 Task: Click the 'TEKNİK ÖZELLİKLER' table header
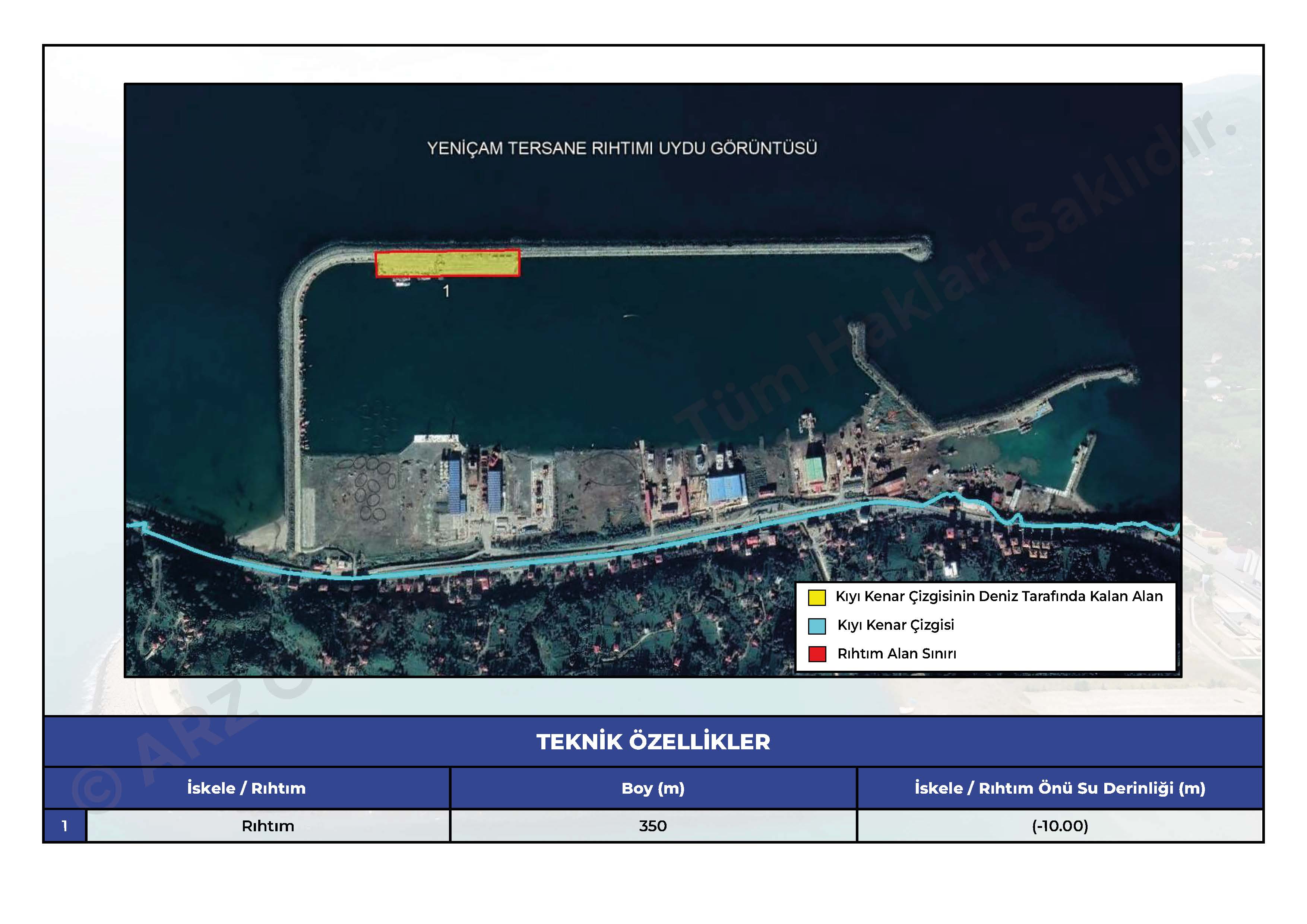pyautogui.click(x=653, y=742)
